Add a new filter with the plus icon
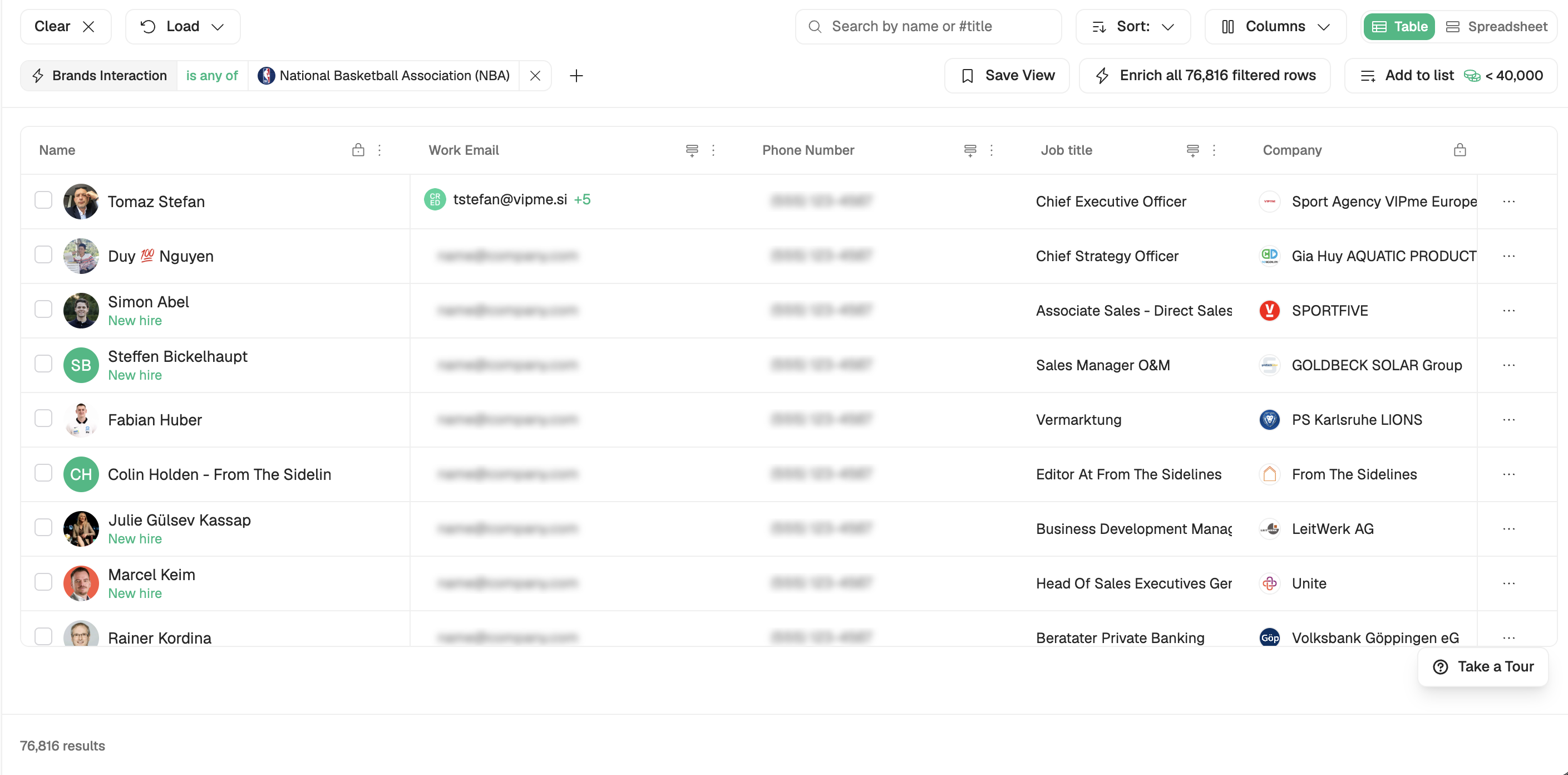Image resolution: width=1568 pixels, height=775 pixels. pyautogui.click(x=576, y=76)
